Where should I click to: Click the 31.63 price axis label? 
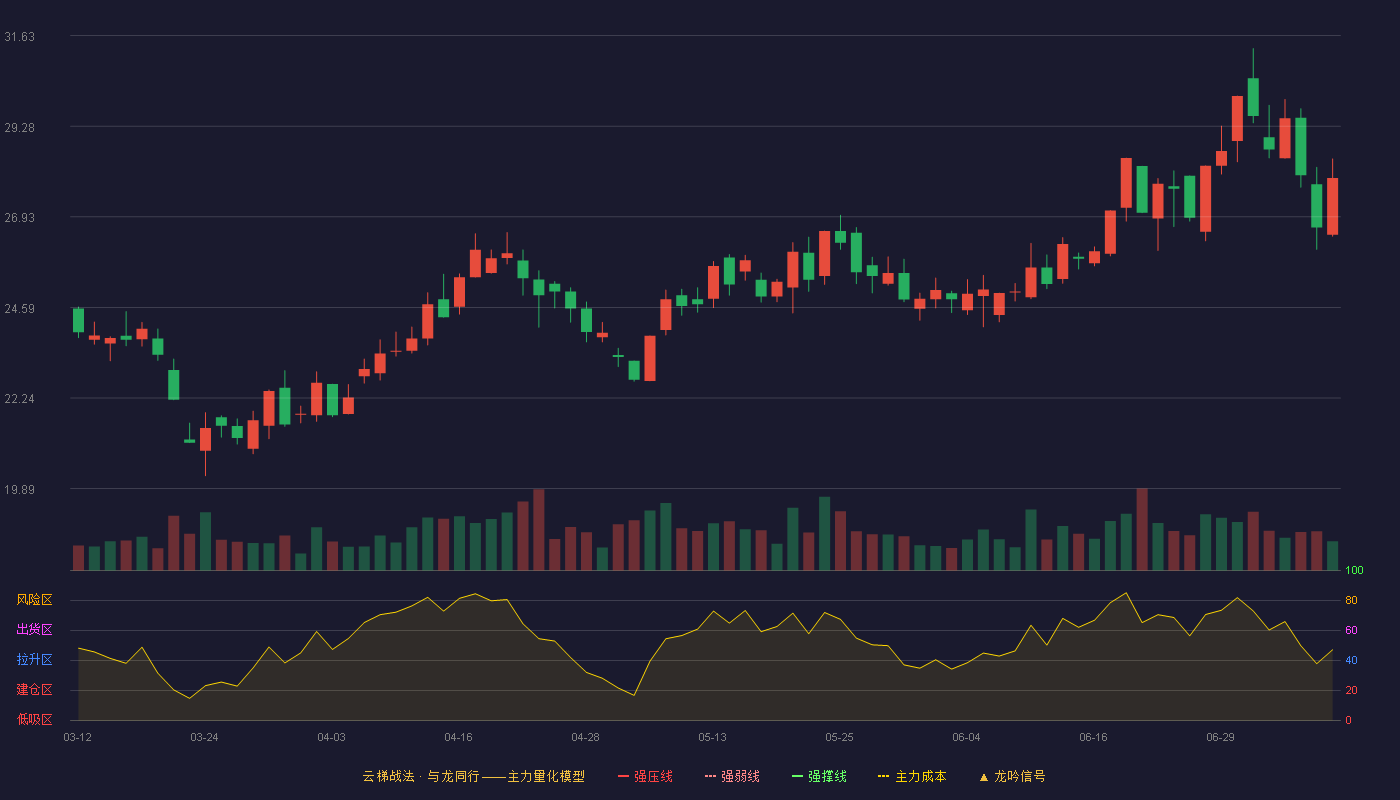click(19, 37)
